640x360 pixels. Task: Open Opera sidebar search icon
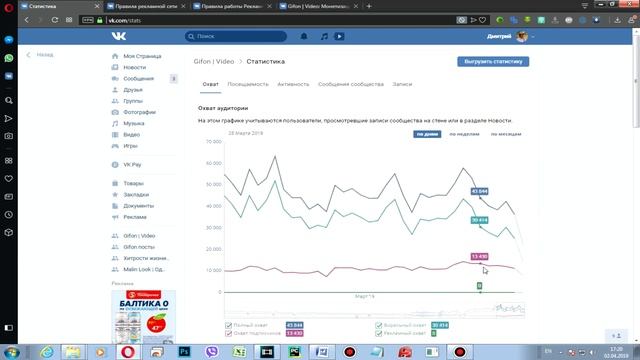click(9, 100)
